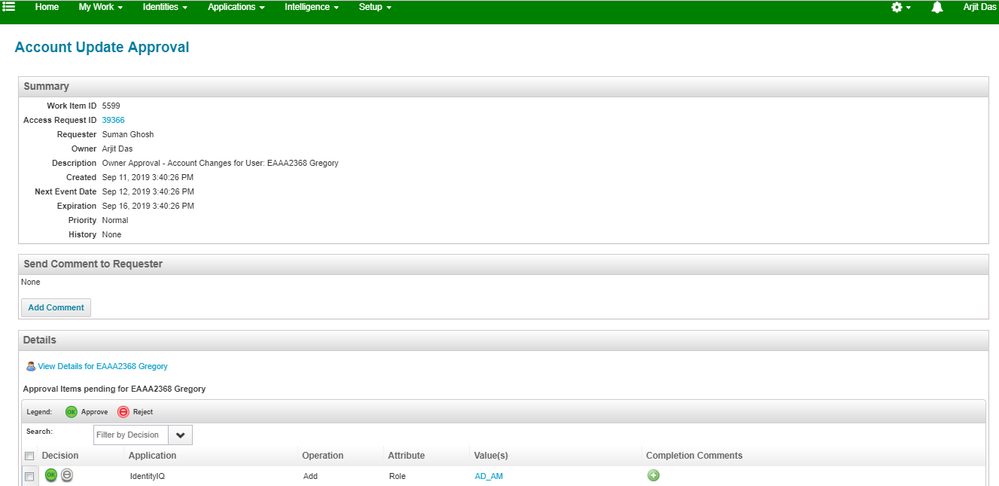999x486 pixels.
Task: Expand the Identities menu
Action: (x=165, y=7)
